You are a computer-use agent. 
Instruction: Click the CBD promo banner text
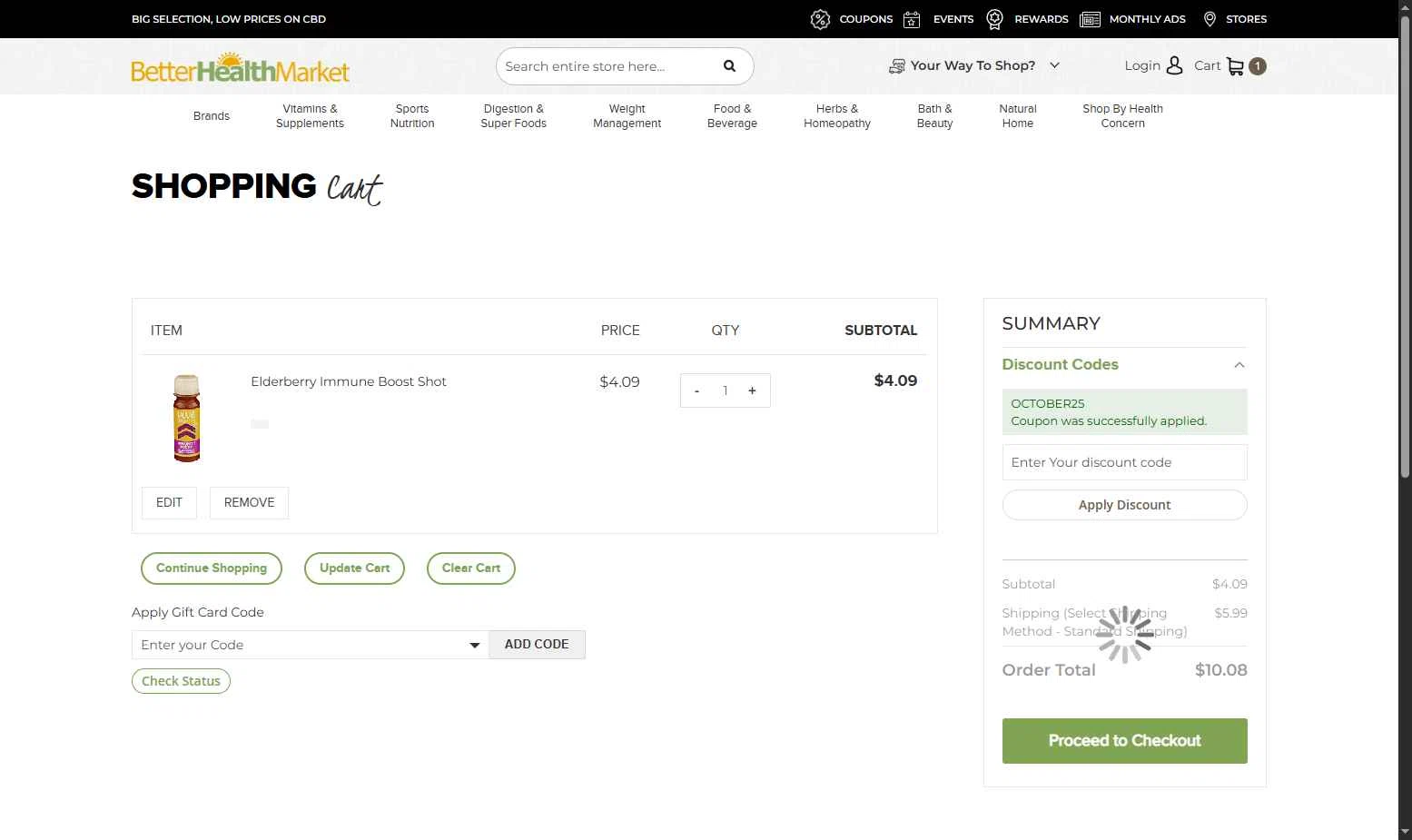(x=229, y=19)
